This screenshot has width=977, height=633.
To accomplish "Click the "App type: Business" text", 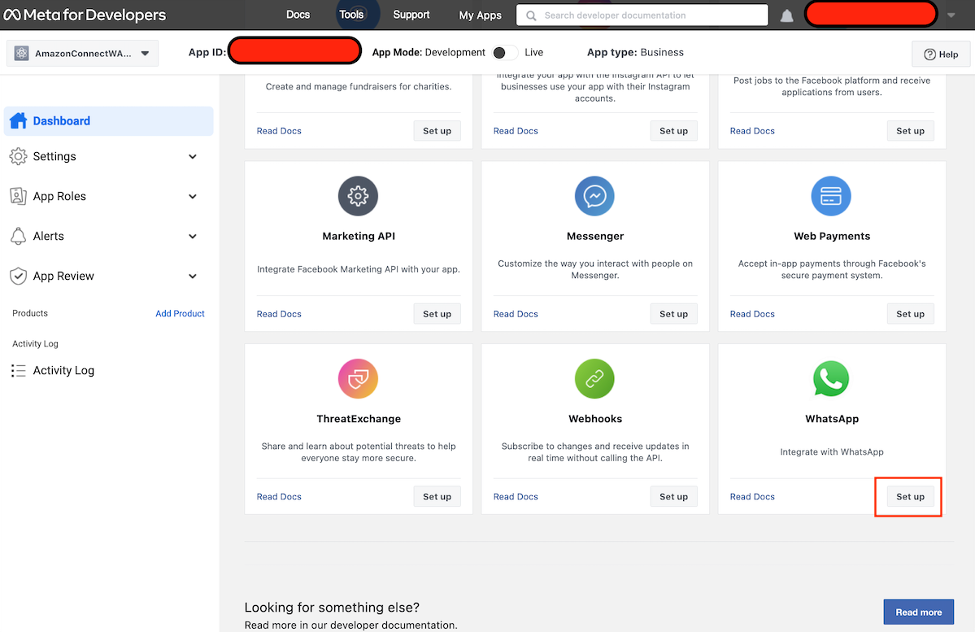I will click(635, 52).
